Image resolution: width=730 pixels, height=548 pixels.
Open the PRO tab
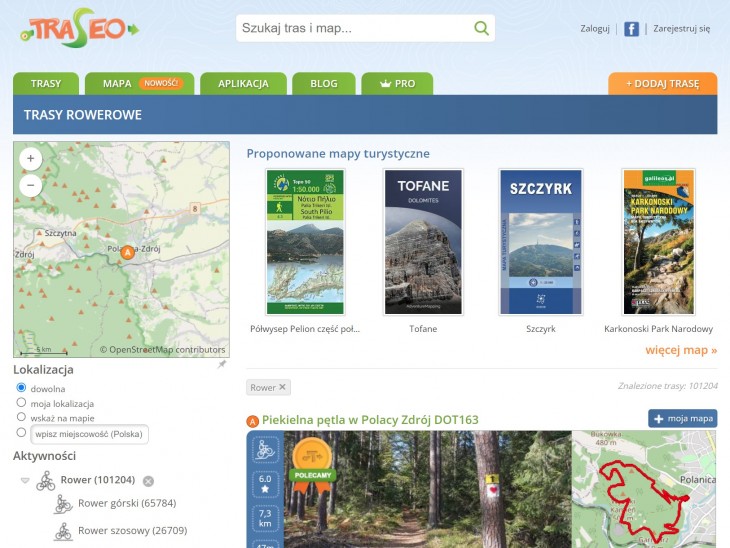(x=397, y=84)
